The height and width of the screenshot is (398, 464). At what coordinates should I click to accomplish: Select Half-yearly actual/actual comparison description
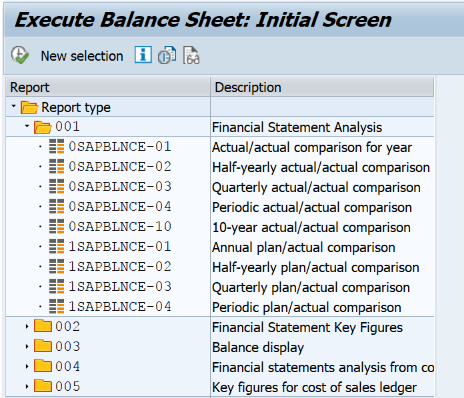[x=321, y=167]
